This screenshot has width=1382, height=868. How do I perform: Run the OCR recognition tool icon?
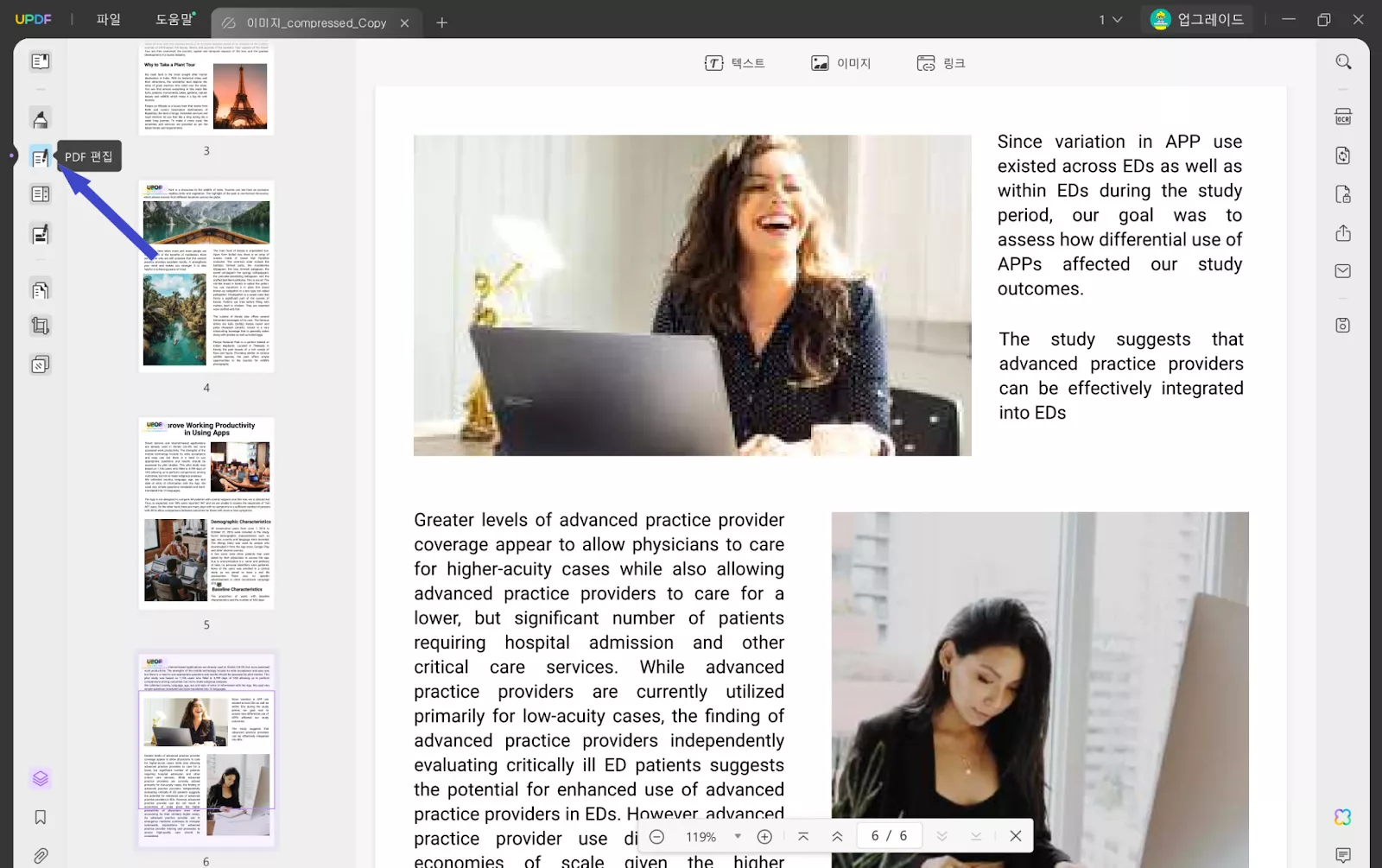(x=1343, y=117)
